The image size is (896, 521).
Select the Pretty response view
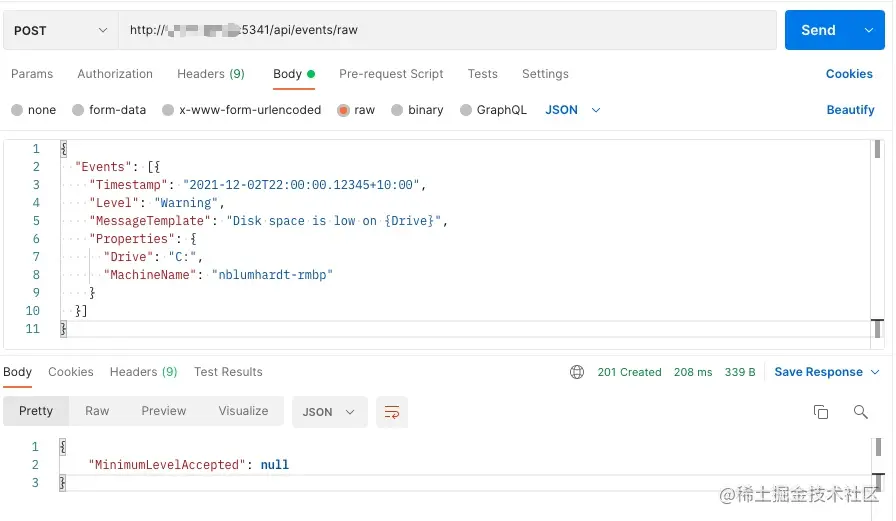(36, 411)
